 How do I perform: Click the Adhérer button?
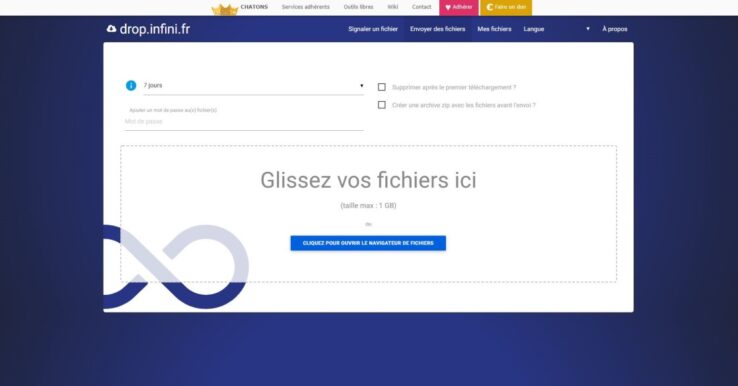tap(459, 8)
